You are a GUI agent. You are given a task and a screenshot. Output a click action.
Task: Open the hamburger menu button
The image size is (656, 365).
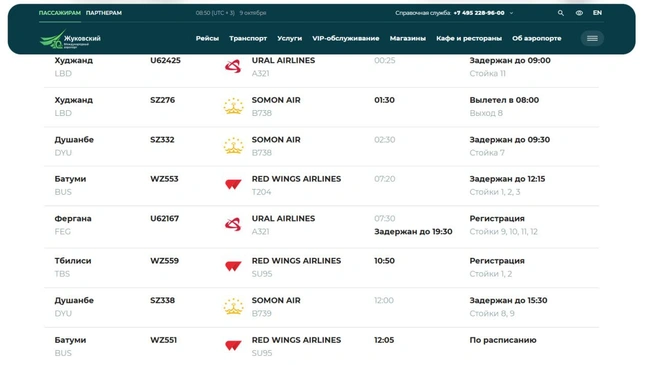pyautogui.click(x=592, y=39)
